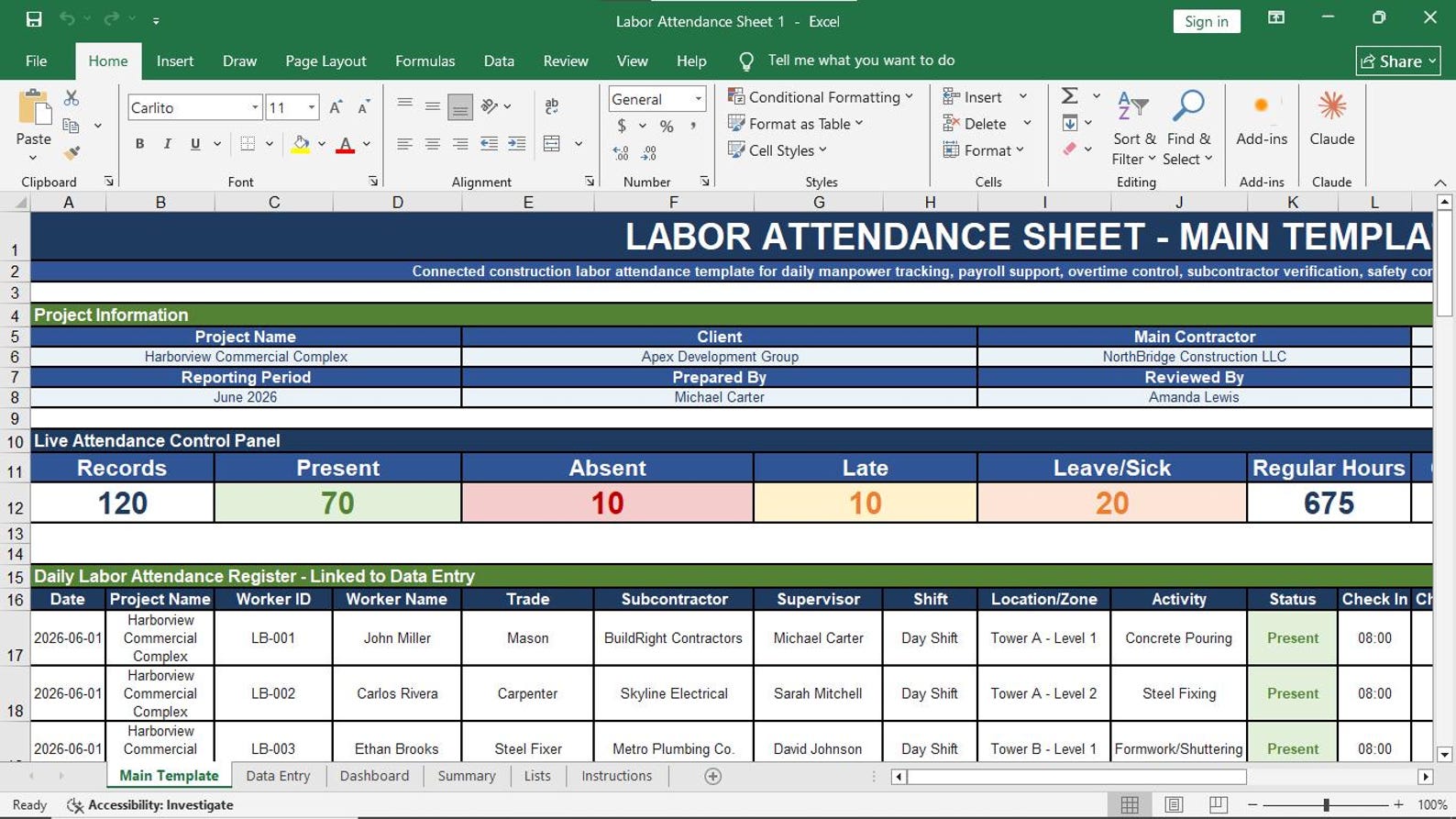Click the Share button
Viewport: 1456px width, 819px height.
tap(1398, 61)
